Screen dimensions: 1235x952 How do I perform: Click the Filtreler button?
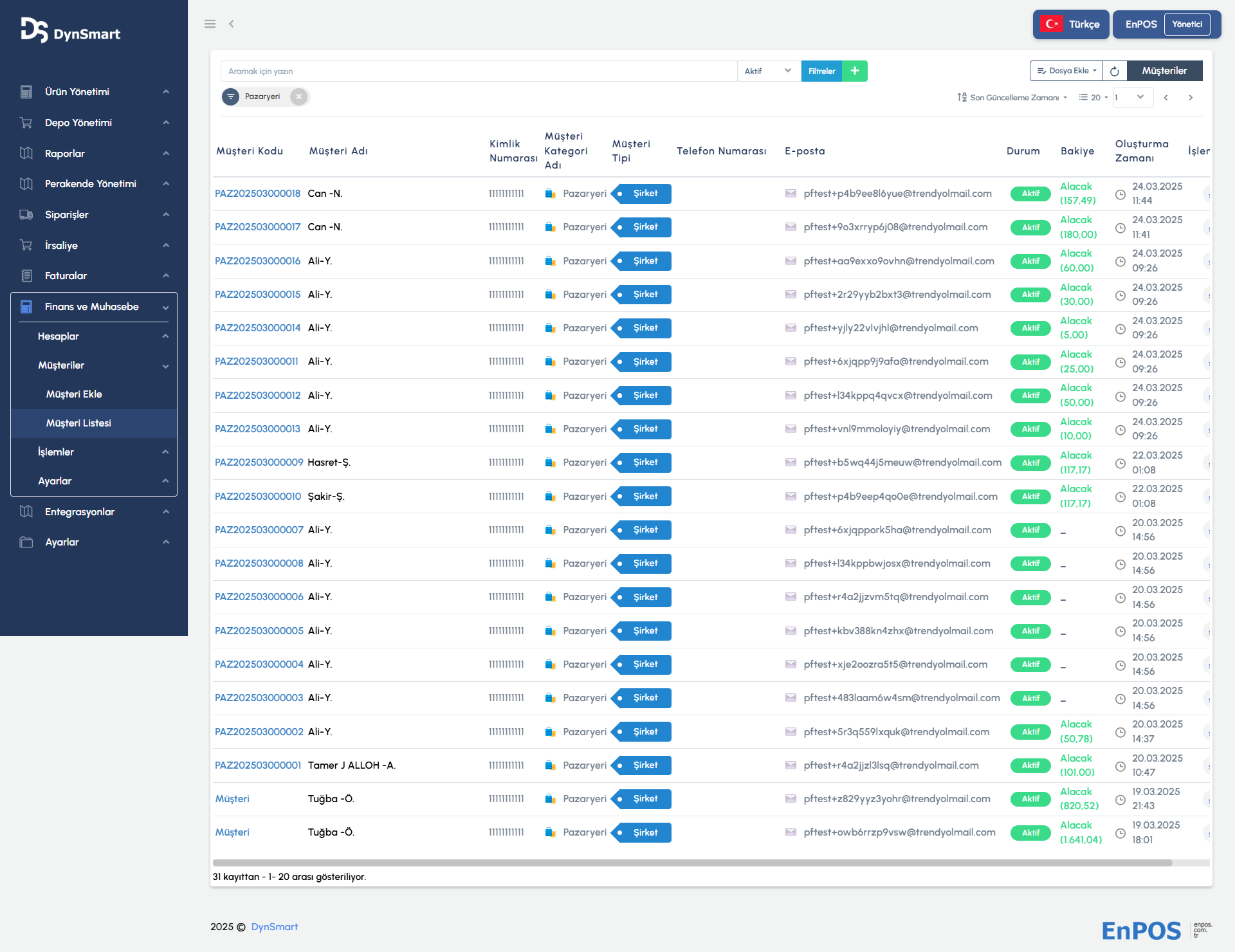821,71
